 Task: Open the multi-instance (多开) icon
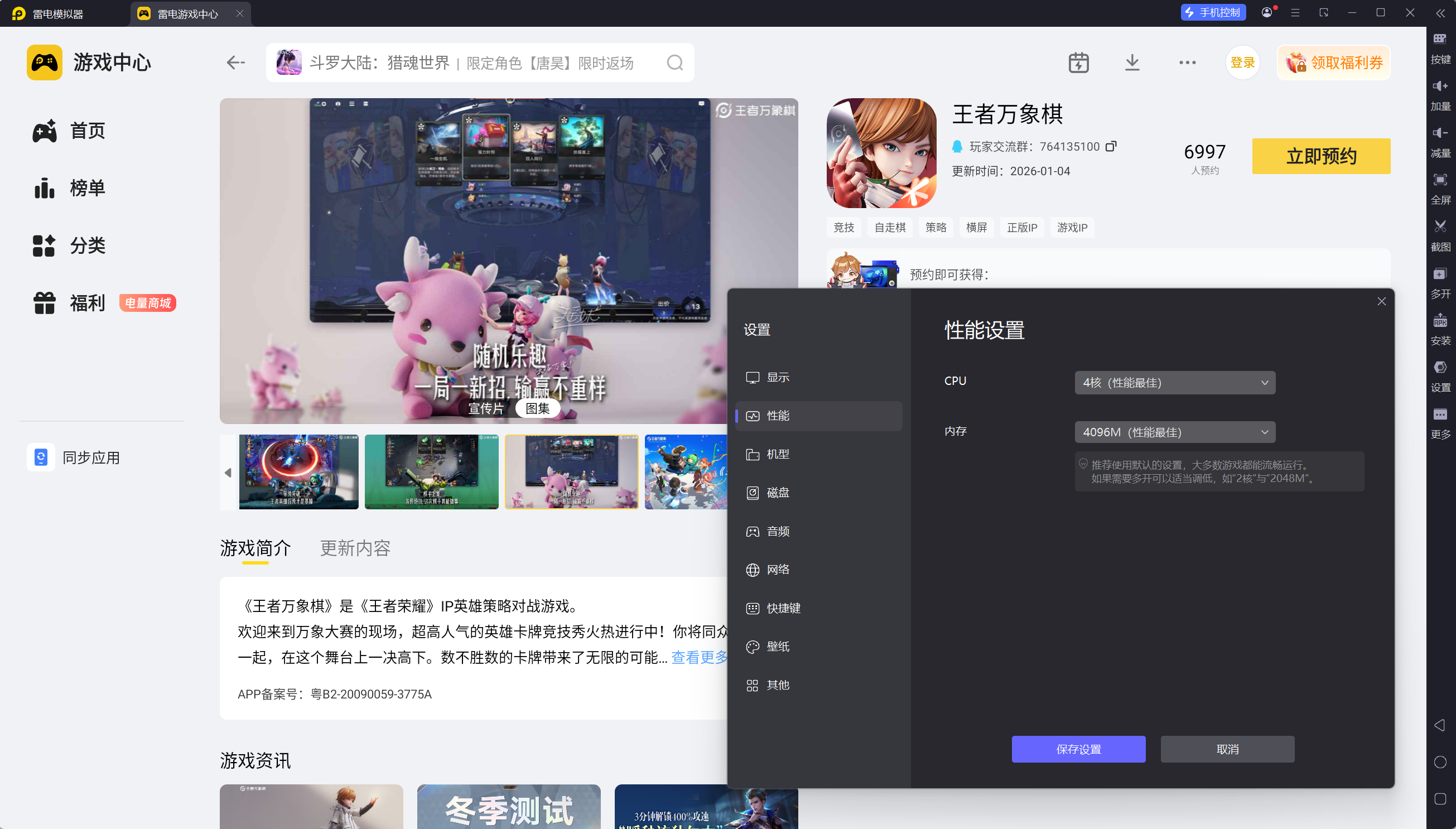pyautogui.click(x=1440, y=274)
